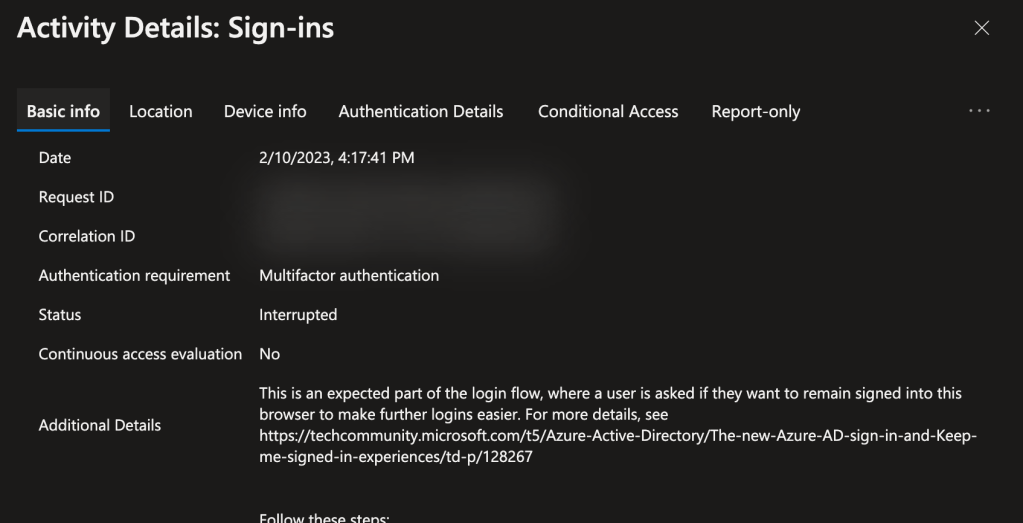Screen dimensions: 1023x523
Task: Open the Device info tab
Action: tap(265, 111)
